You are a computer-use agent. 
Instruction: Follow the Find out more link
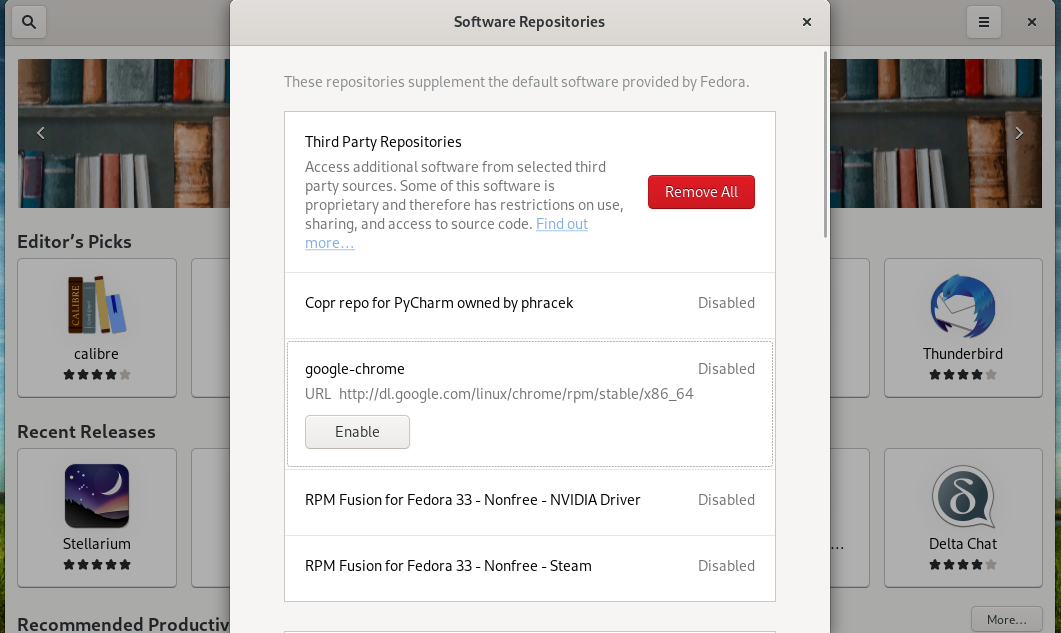pos(561,224)
